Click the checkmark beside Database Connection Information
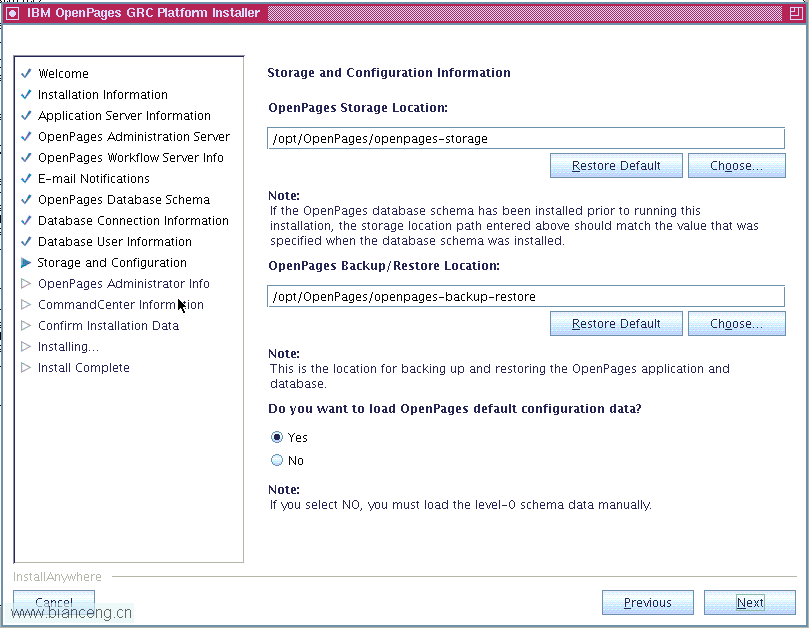 pyautogui.click(x=26, y=220)
